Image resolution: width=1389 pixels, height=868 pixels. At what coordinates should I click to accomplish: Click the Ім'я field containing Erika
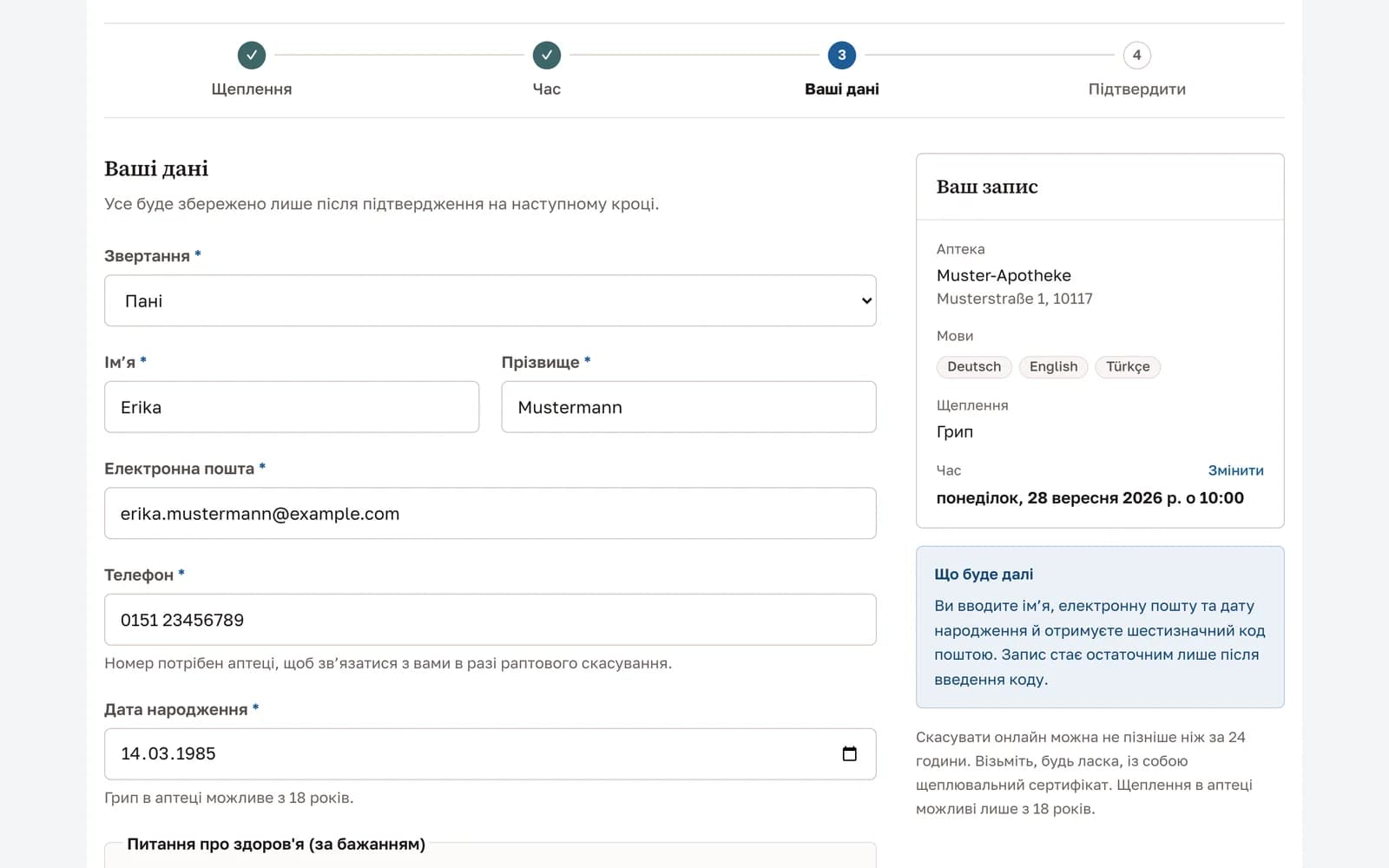[292, 407]
